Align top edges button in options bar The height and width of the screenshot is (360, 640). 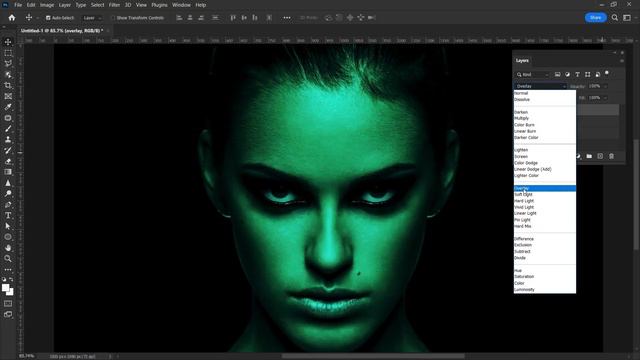[x=233, y=18]
